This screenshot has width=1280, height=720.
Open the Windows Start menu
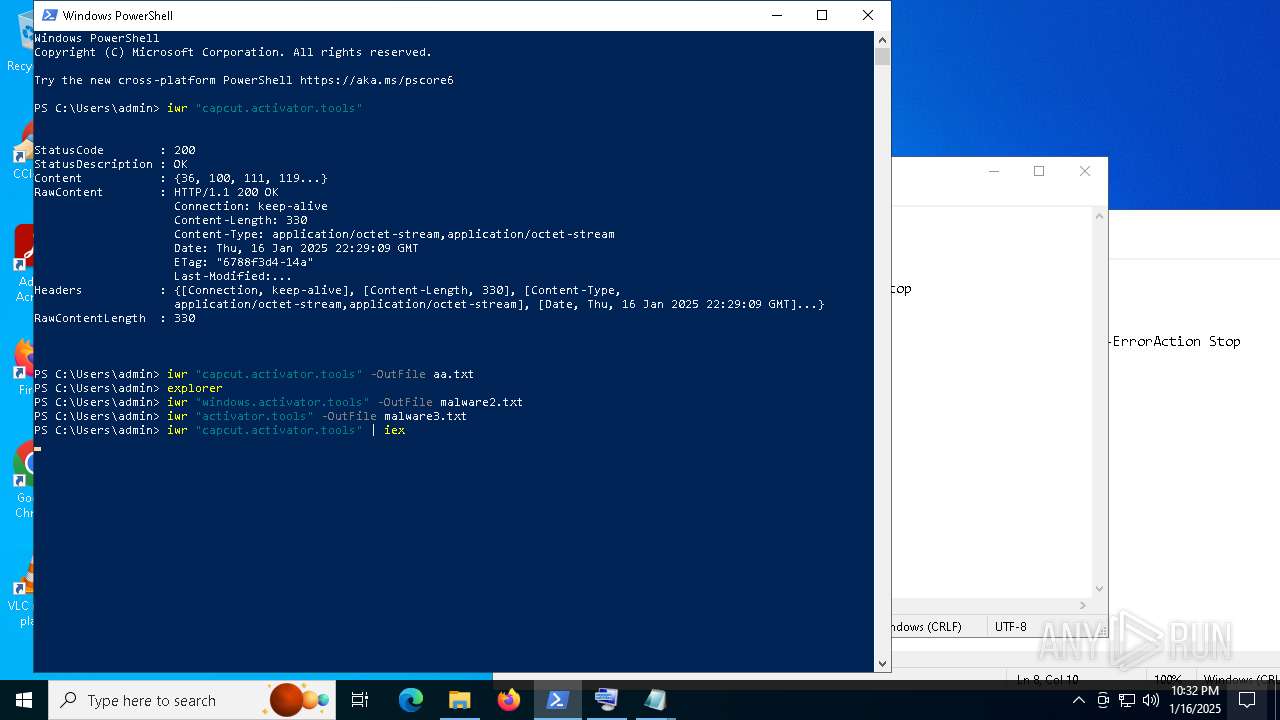(24, 700)
